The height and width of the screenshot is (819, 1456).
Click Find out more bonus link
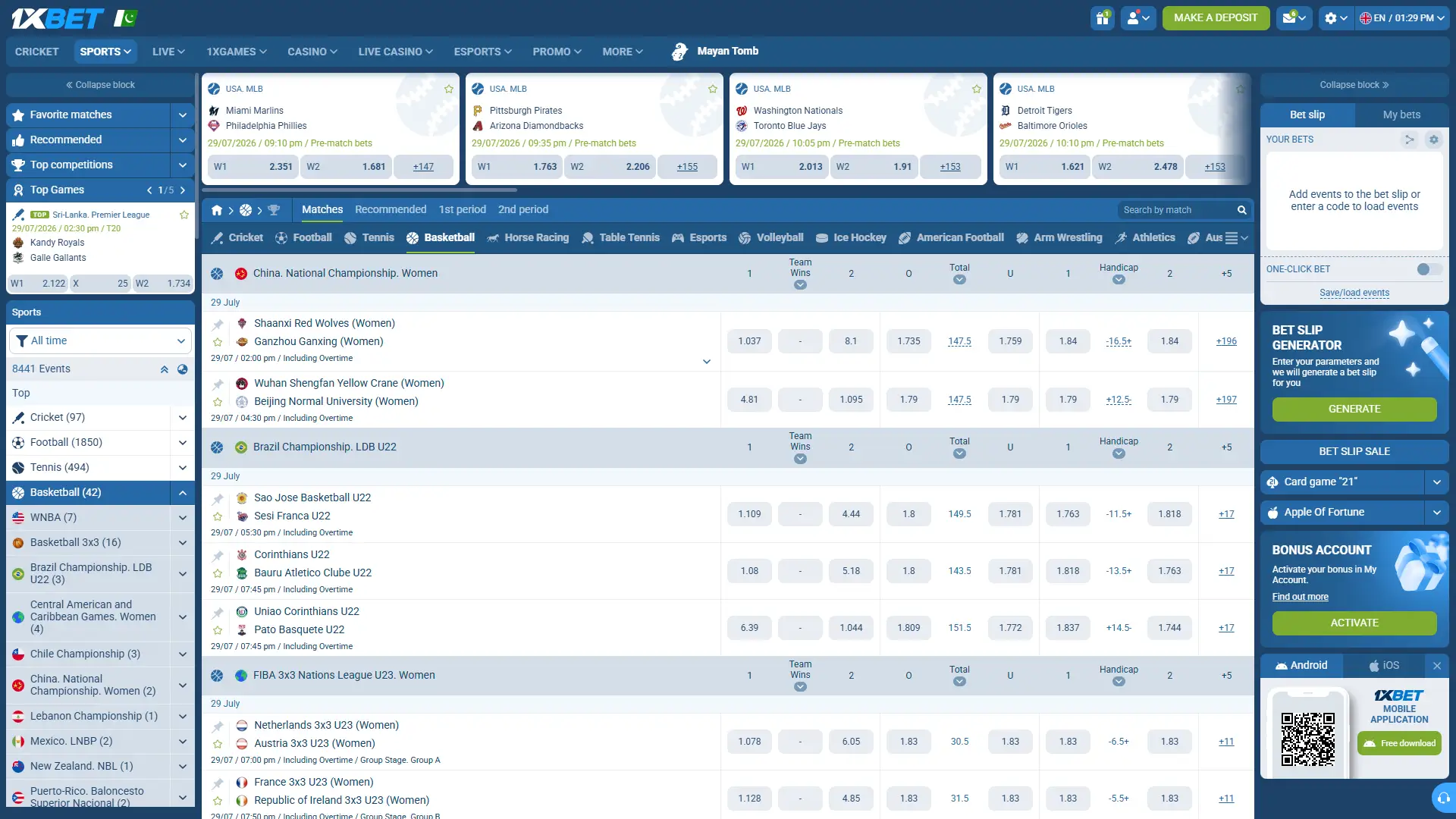(x=1300, y=598)
